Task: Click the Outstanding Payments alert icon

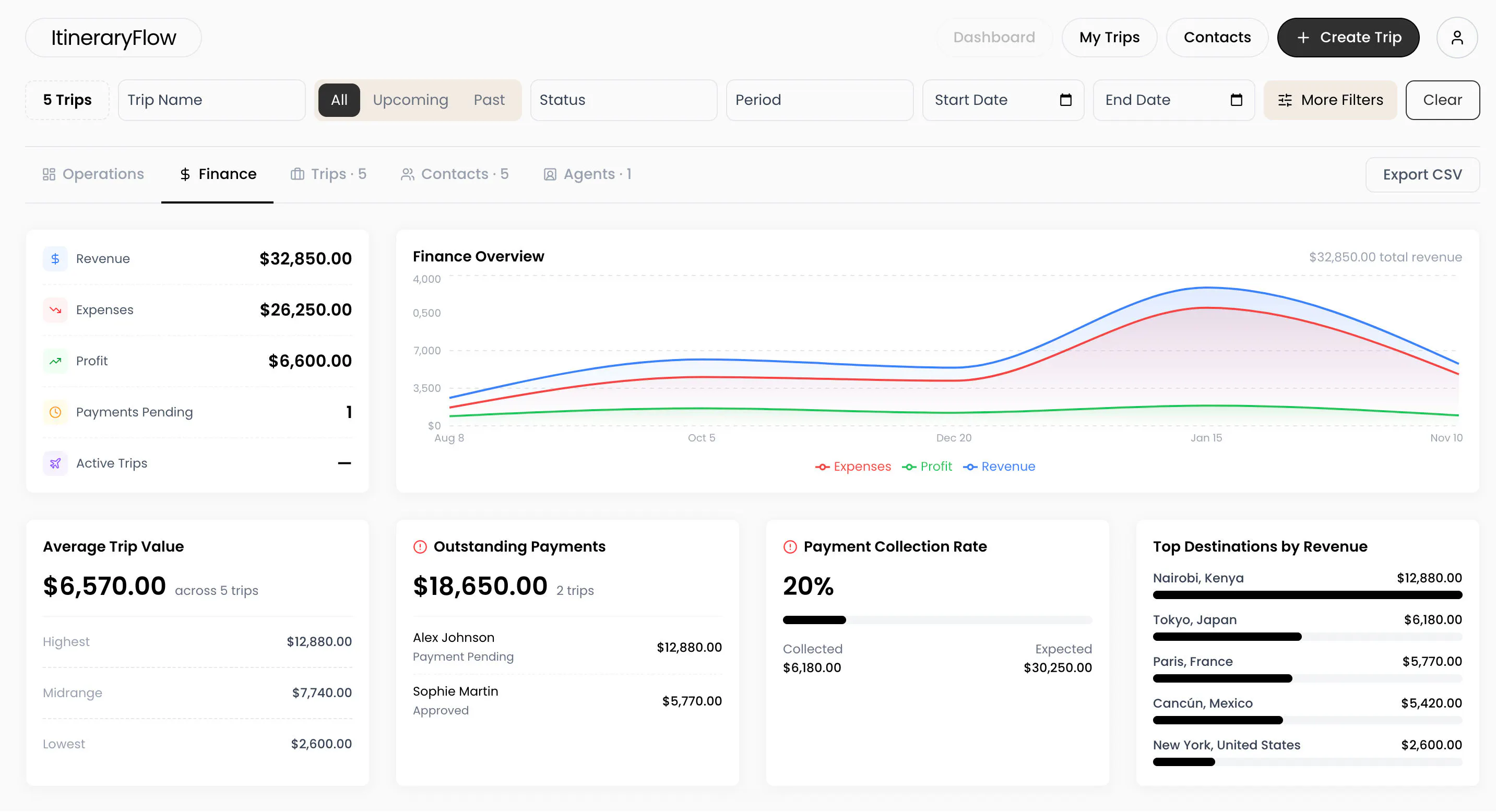Action: 420,547
